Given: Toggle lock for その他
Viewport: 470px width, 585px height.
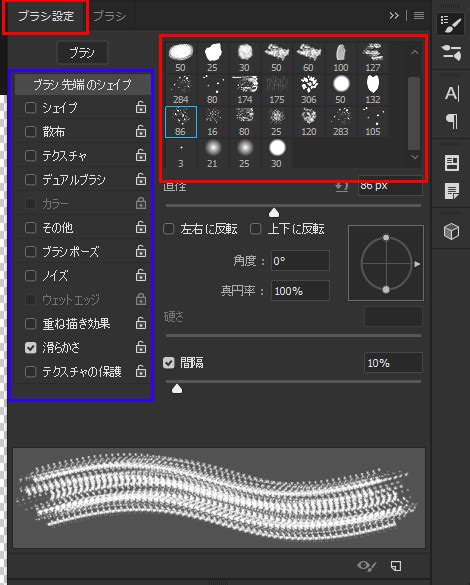Looking at the screenshot, I should point(141,227).
